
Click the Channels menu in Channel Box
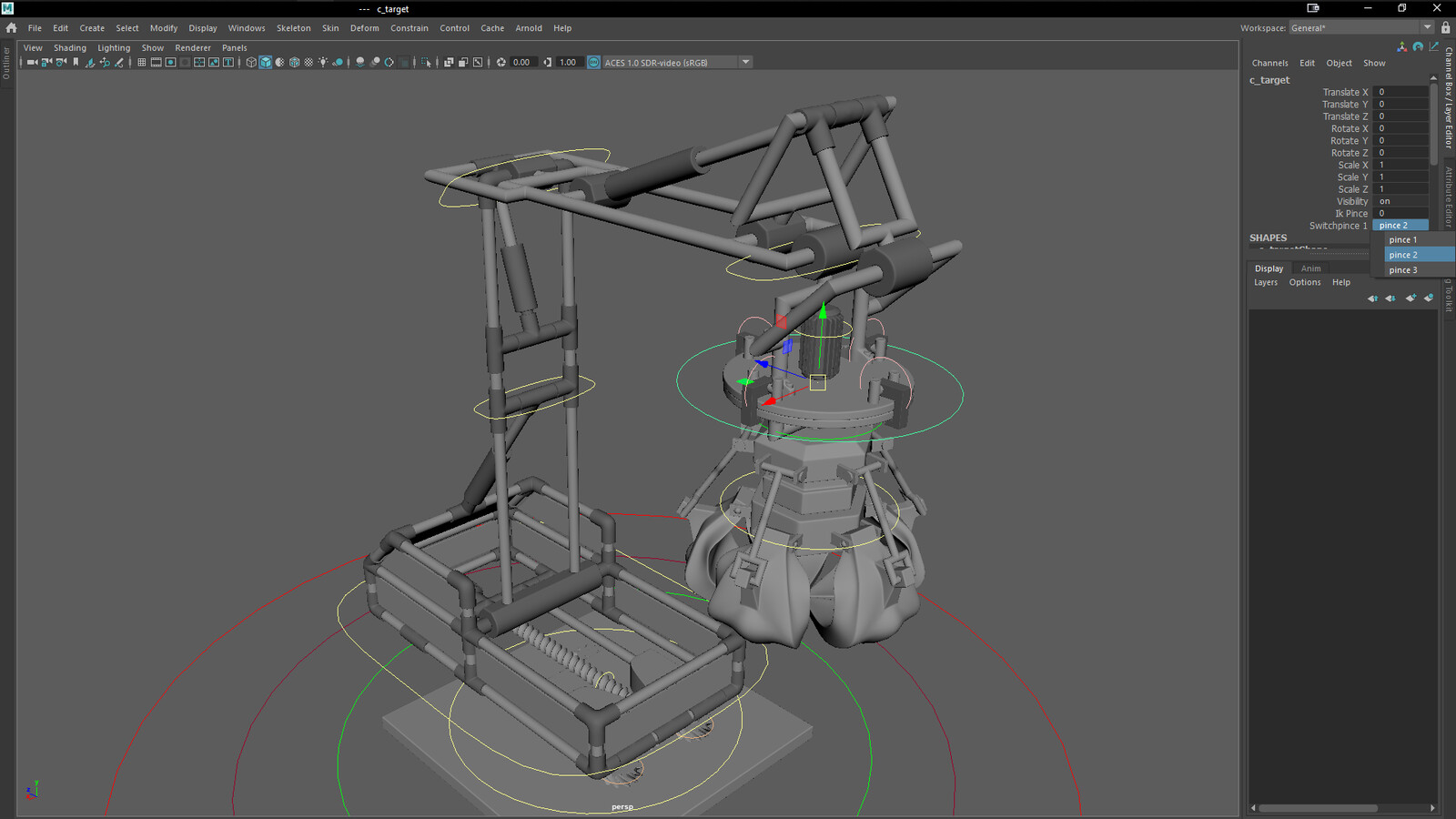click(x=1269, y=63)
